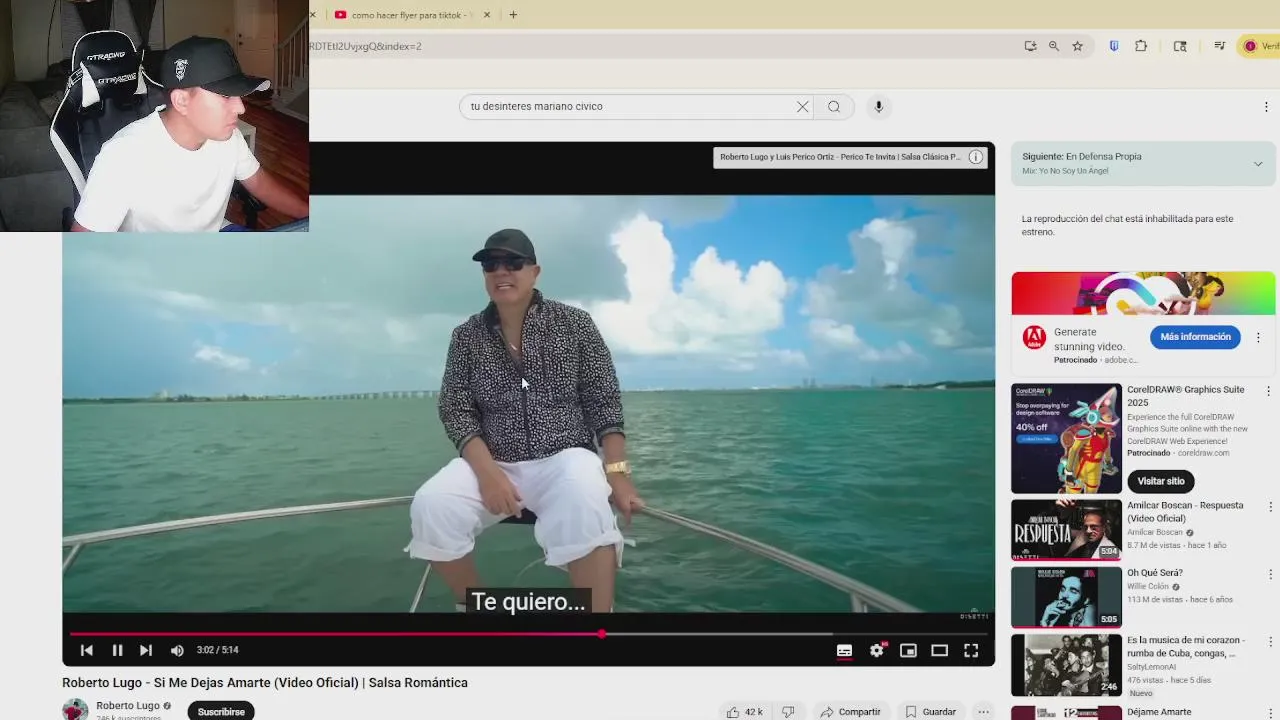Open options menu for the Adobe ad
Image resolution: width=1280 pixels, height=720 pixels.
(x=1258, y=338)
